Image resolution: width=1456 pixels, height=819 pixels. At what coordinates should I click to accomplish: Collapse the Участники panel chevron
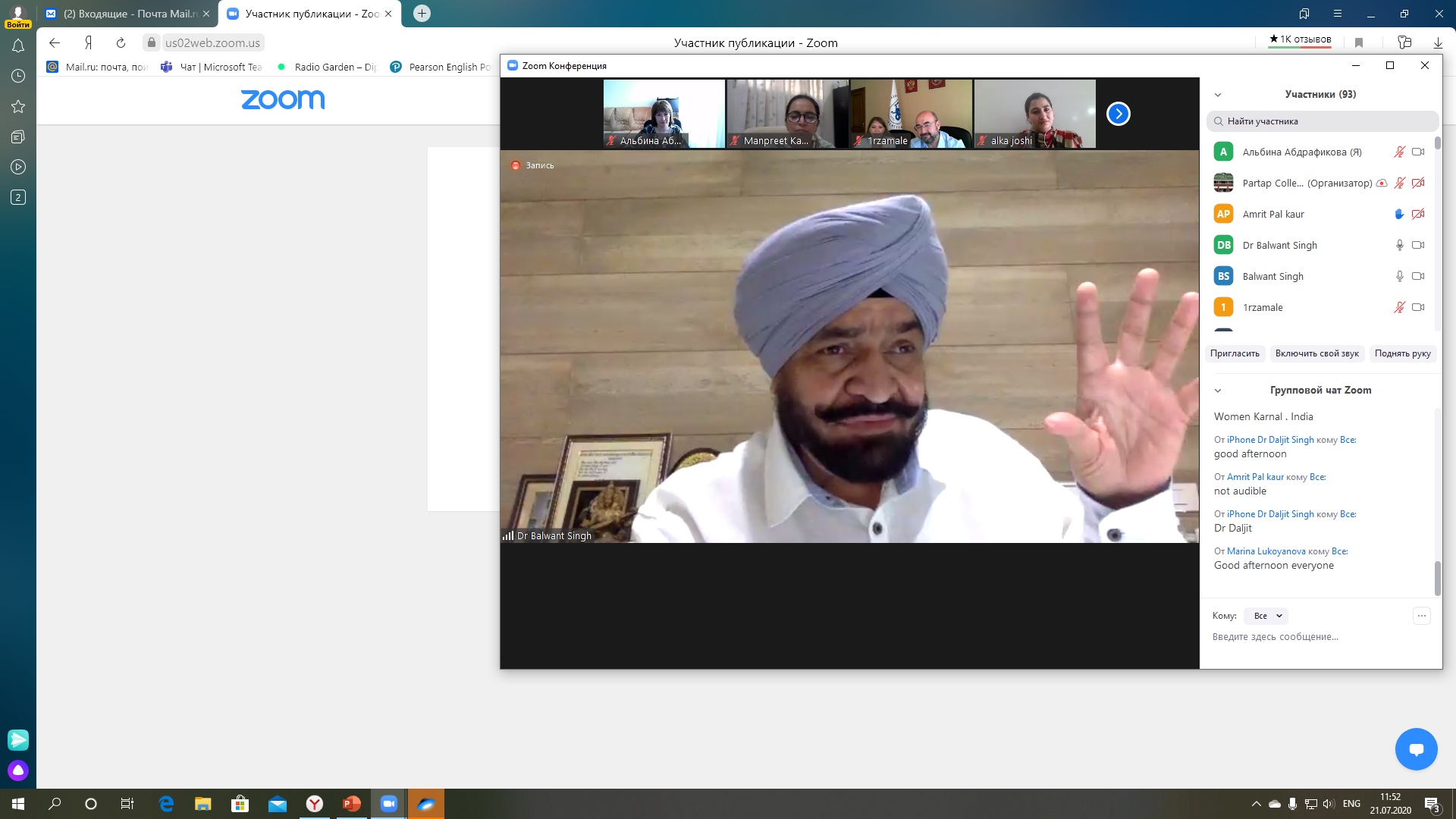coord(1218,95)
